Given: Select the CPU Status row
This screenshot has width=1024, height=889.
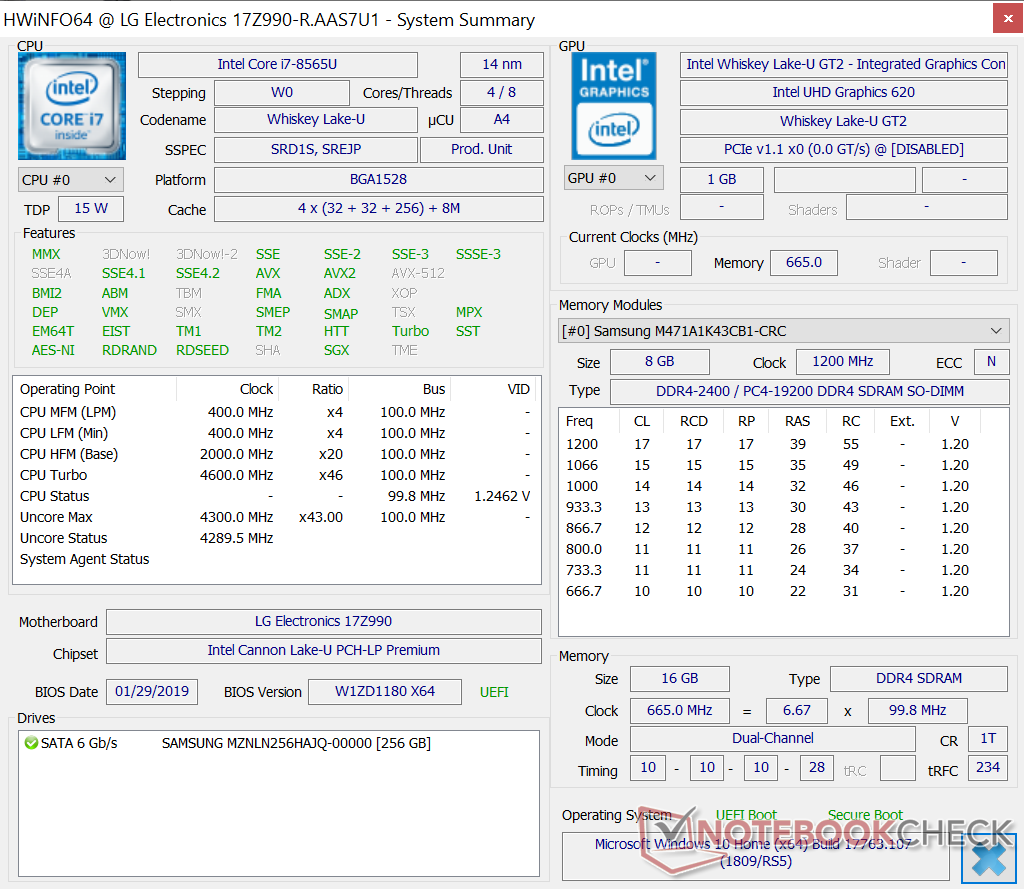Looking at the screenshot, I should (x=275, y=496).
